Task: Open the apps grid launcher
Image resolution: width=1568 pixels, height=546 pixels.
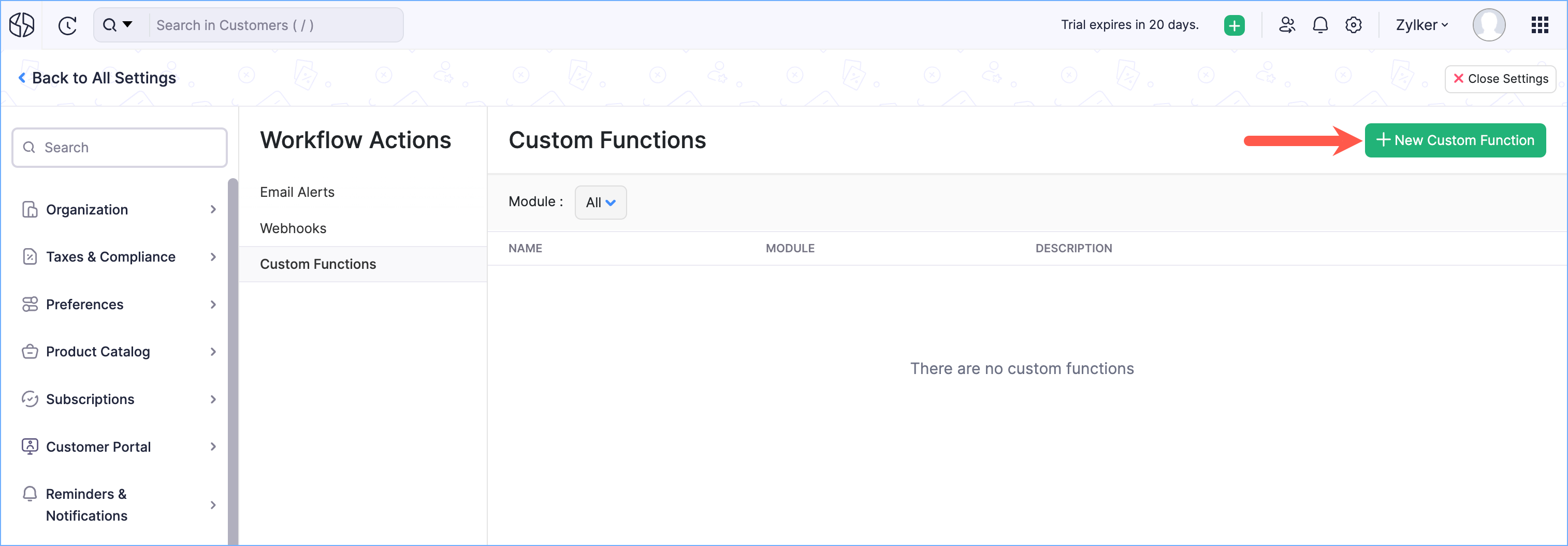Action: click(x=1540, y=25)
